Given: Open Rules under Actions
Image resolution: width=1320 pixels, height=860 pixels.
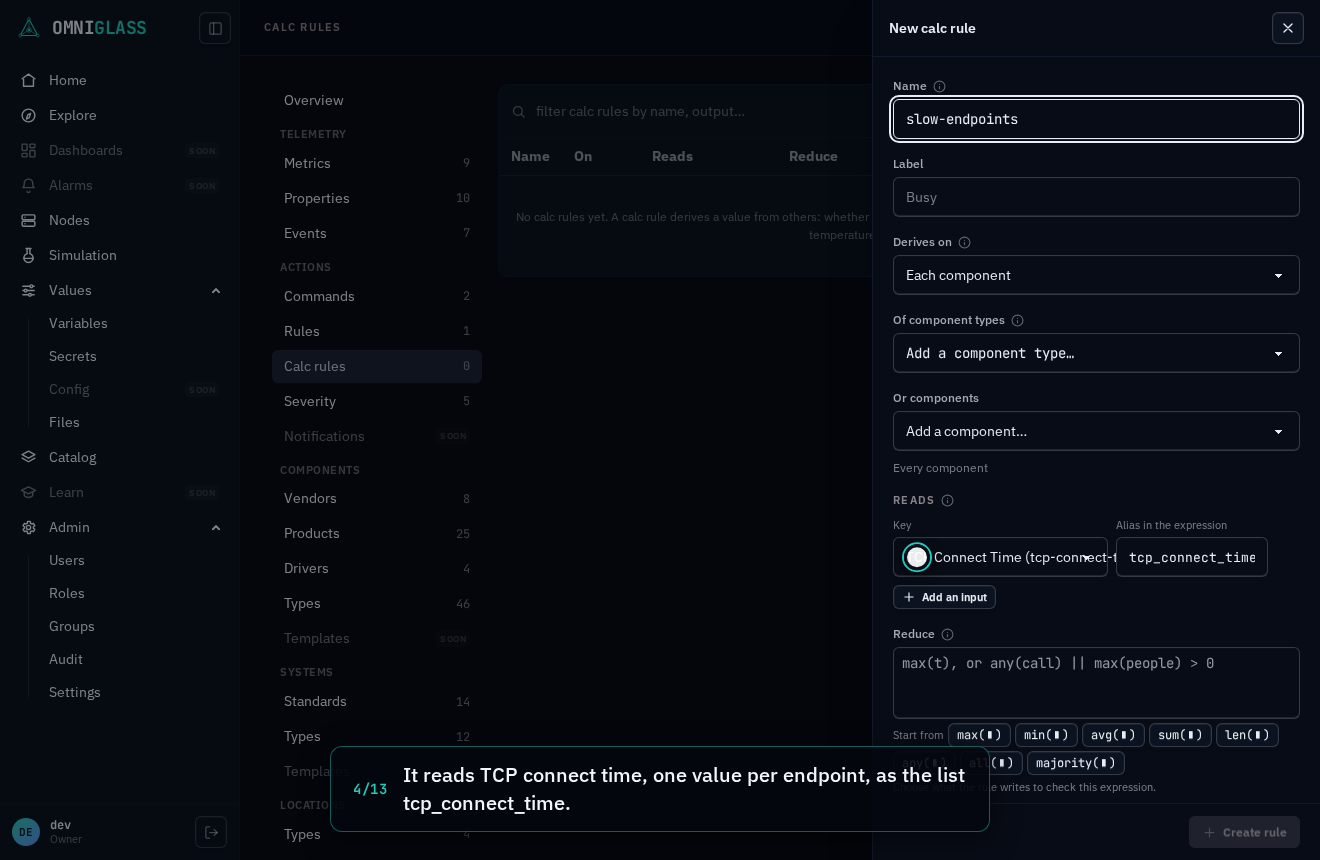Looking at the screenshot, I should point(376,331).
